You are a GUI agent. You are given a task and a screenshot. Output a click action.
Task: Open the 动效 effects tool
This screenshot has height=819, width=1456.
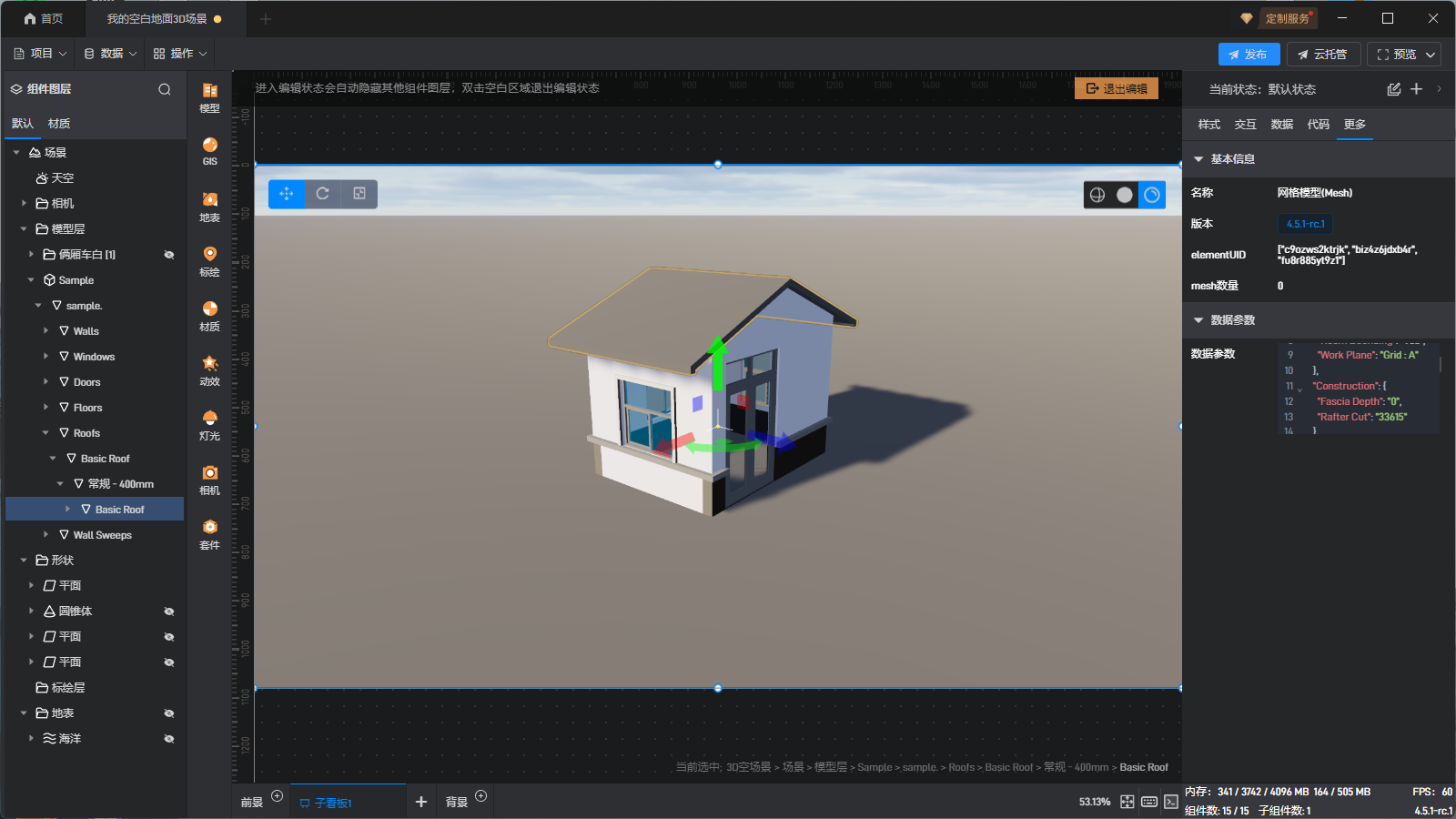point(209,369)
